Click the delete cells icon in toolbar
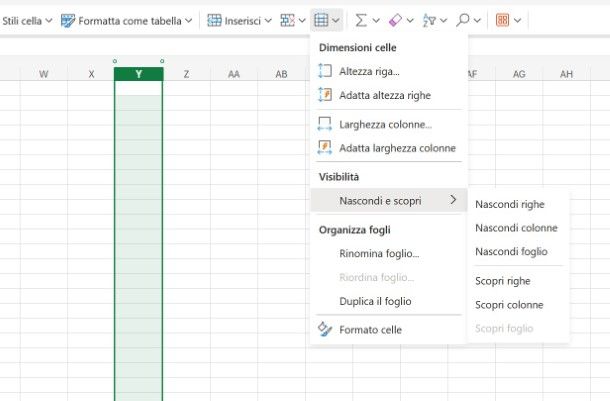 288,20
